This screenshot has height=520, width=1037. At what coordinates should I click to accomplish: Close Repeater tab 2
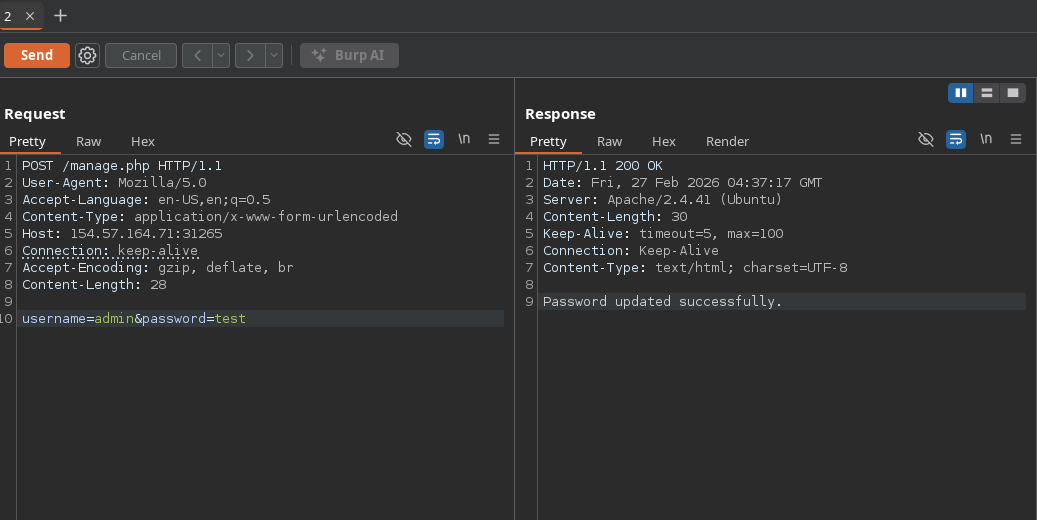(x=30, y=17)
